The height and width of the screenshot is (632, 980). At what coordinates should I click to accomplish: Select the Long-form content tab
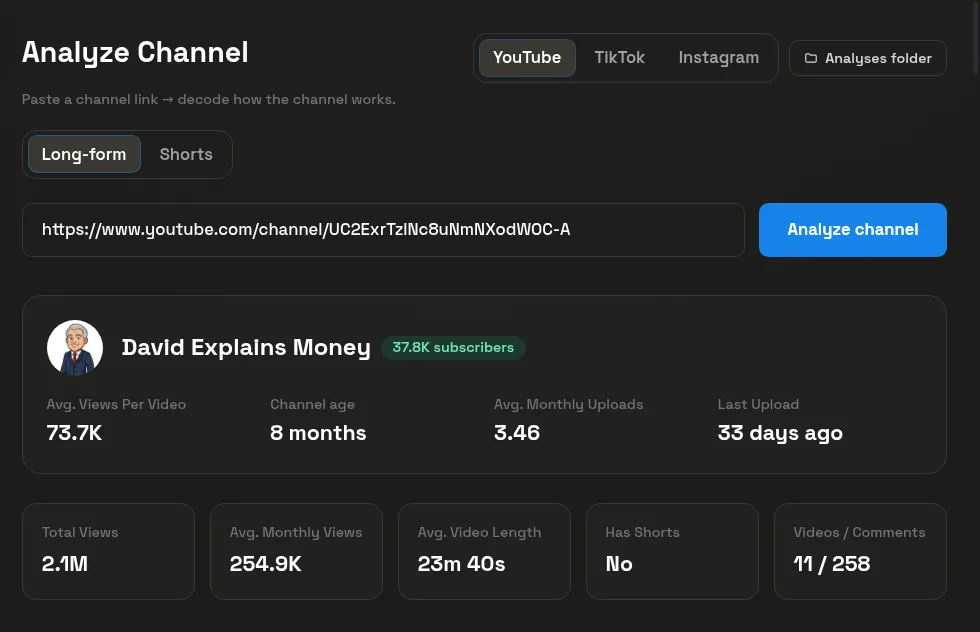coord(84,154)
